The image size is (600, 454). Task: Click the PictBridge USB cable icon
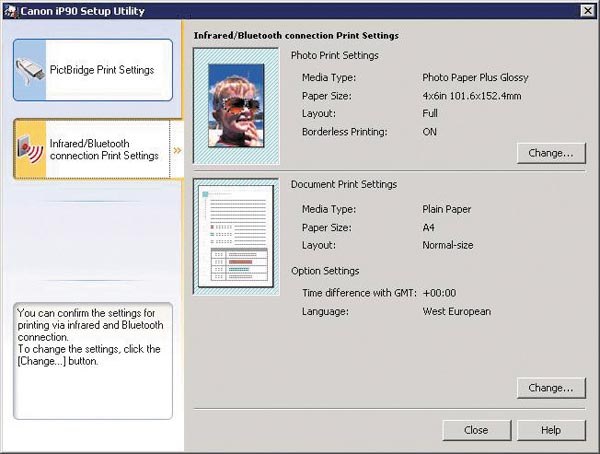point(30,71)
